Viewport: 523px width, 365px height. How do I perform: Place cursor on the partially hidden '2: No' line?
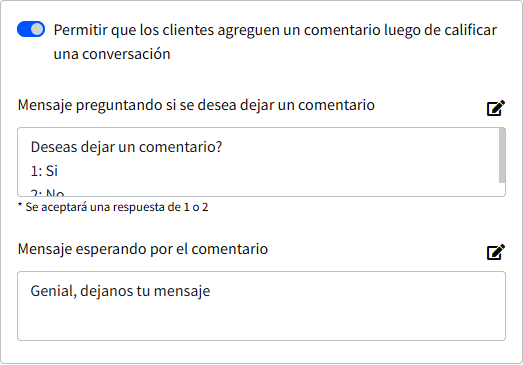click(x=47, y=193)
